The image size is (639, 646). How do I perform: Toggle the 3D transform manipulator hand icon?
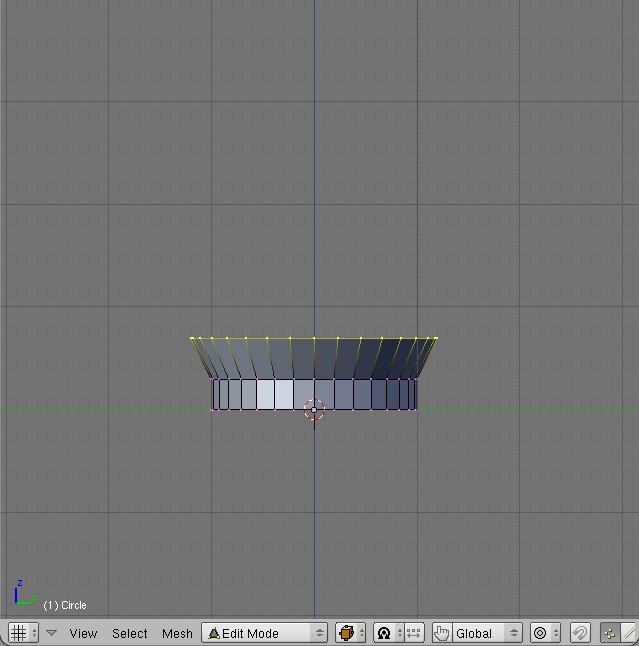442,633
